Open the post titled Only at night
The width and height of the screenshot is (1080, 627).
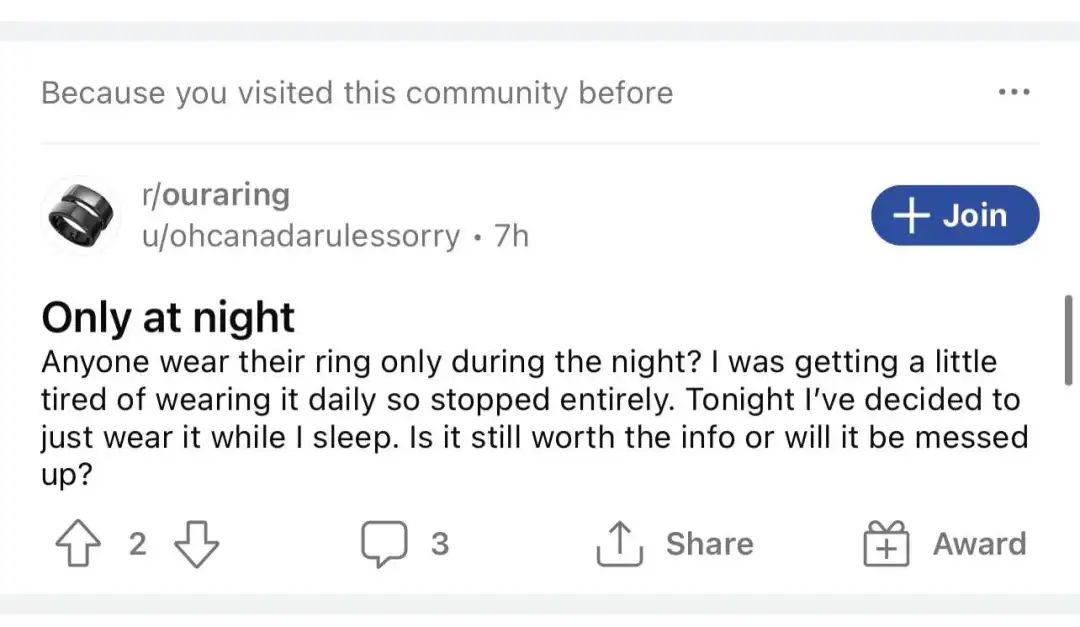pos(168,318)
